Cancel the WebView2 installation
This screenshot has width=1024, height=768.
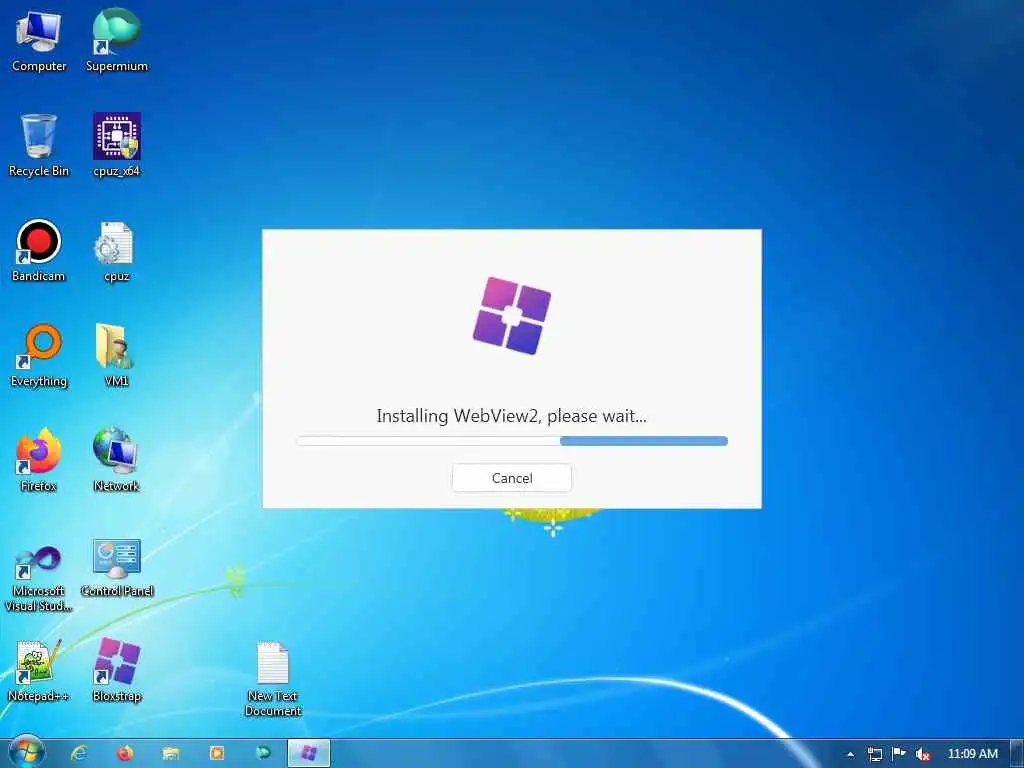(x=511, y=478)
